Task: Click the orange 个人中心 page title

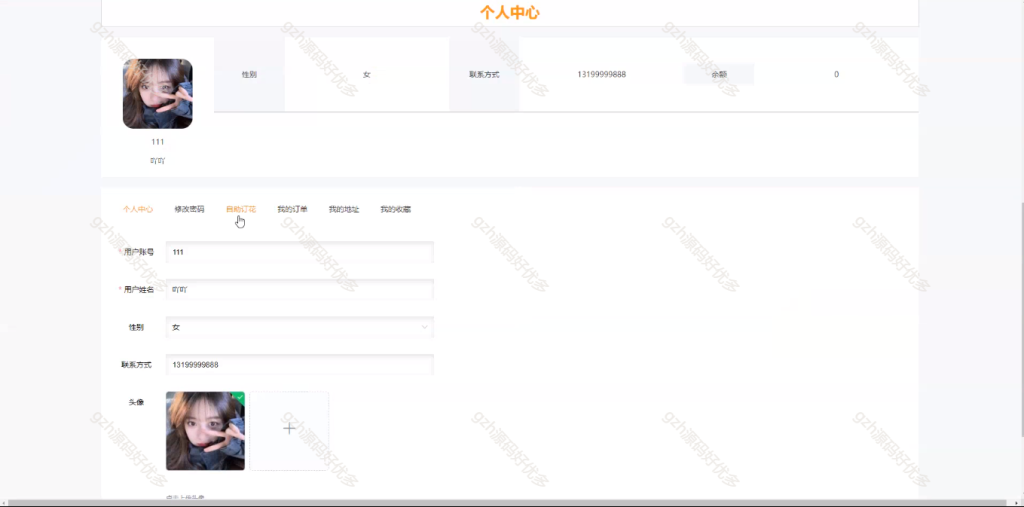Action: tap(510, 12)
